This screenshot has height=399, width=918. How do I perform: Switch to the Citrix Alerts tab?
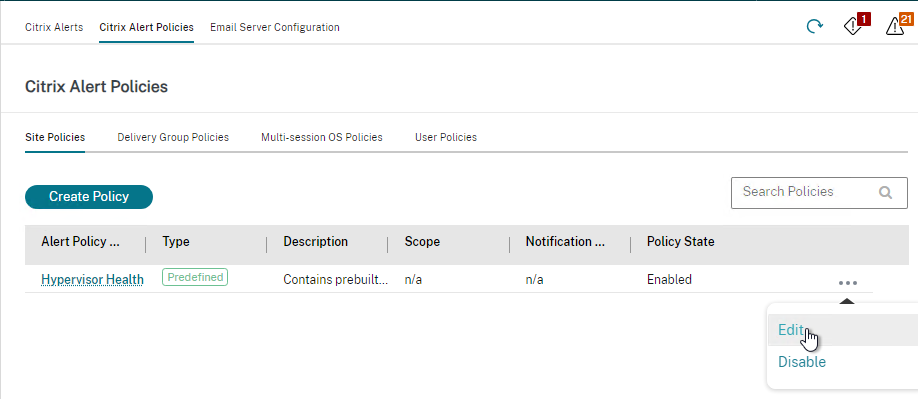coord(54,27)
